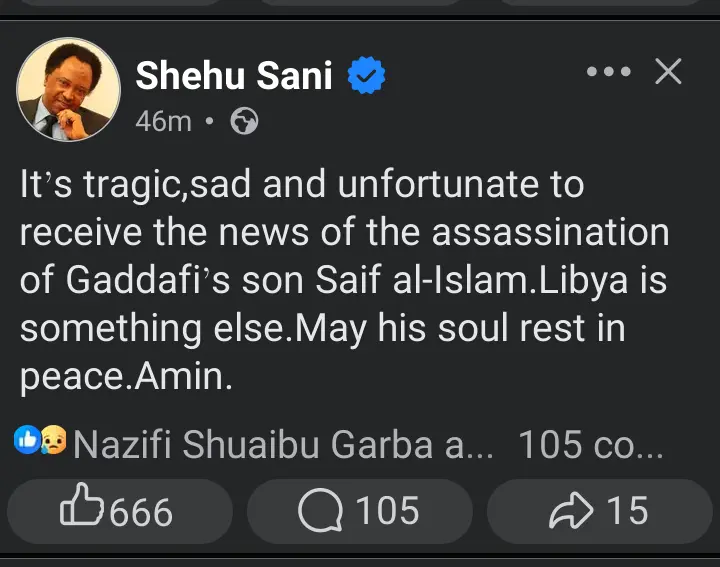Click the 105 count in the comment button
The image size is (720, 567).
(x=387, y=511)
